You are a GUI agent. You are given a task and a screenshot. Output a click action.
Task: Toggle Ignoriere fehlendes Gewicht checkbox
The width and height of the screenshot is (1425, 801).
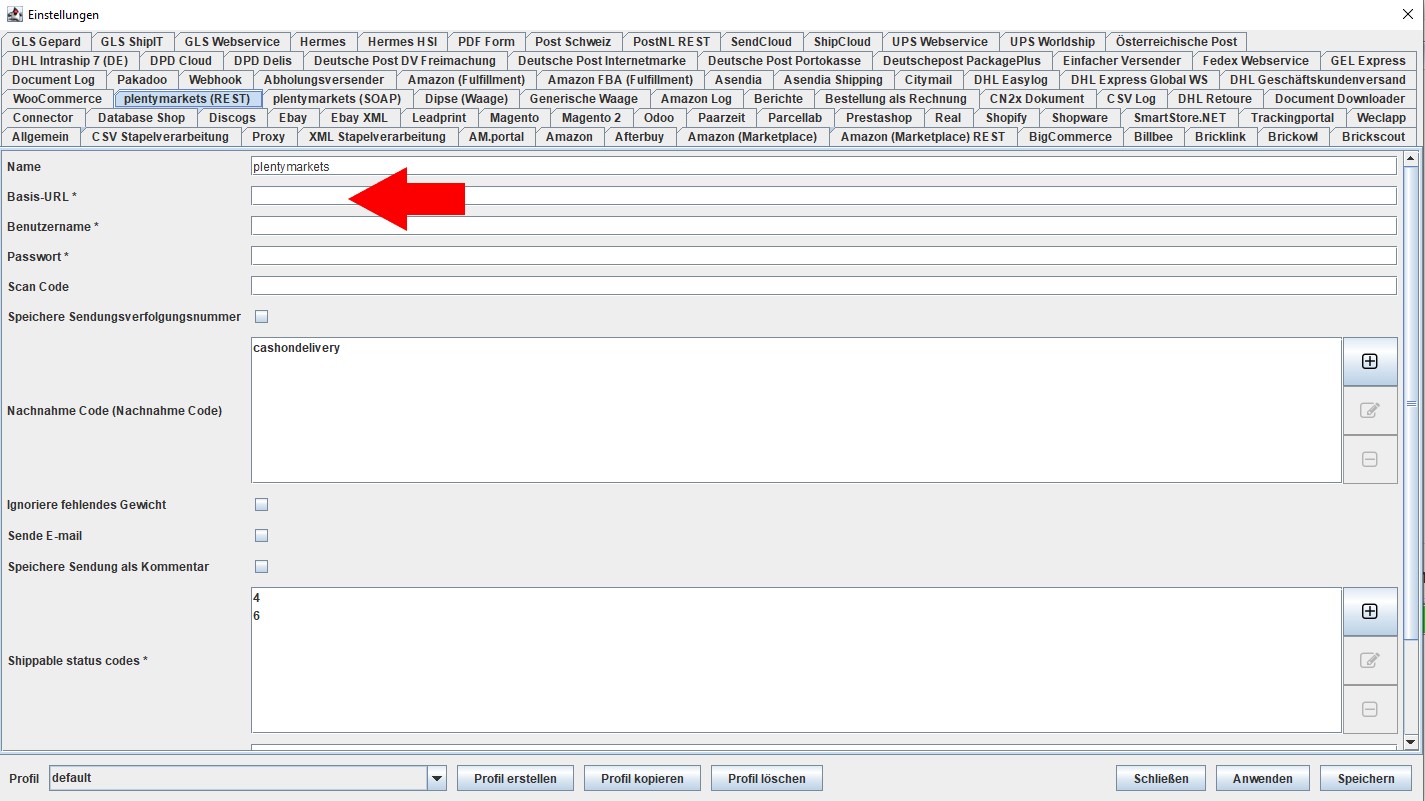[x=262, y=505]
